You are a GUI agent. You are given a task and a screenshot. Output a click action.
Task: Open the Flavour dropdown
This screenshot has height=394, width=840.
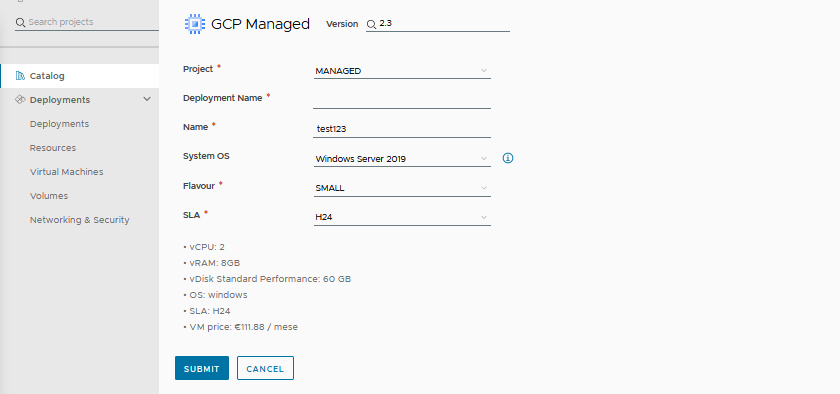402,188
